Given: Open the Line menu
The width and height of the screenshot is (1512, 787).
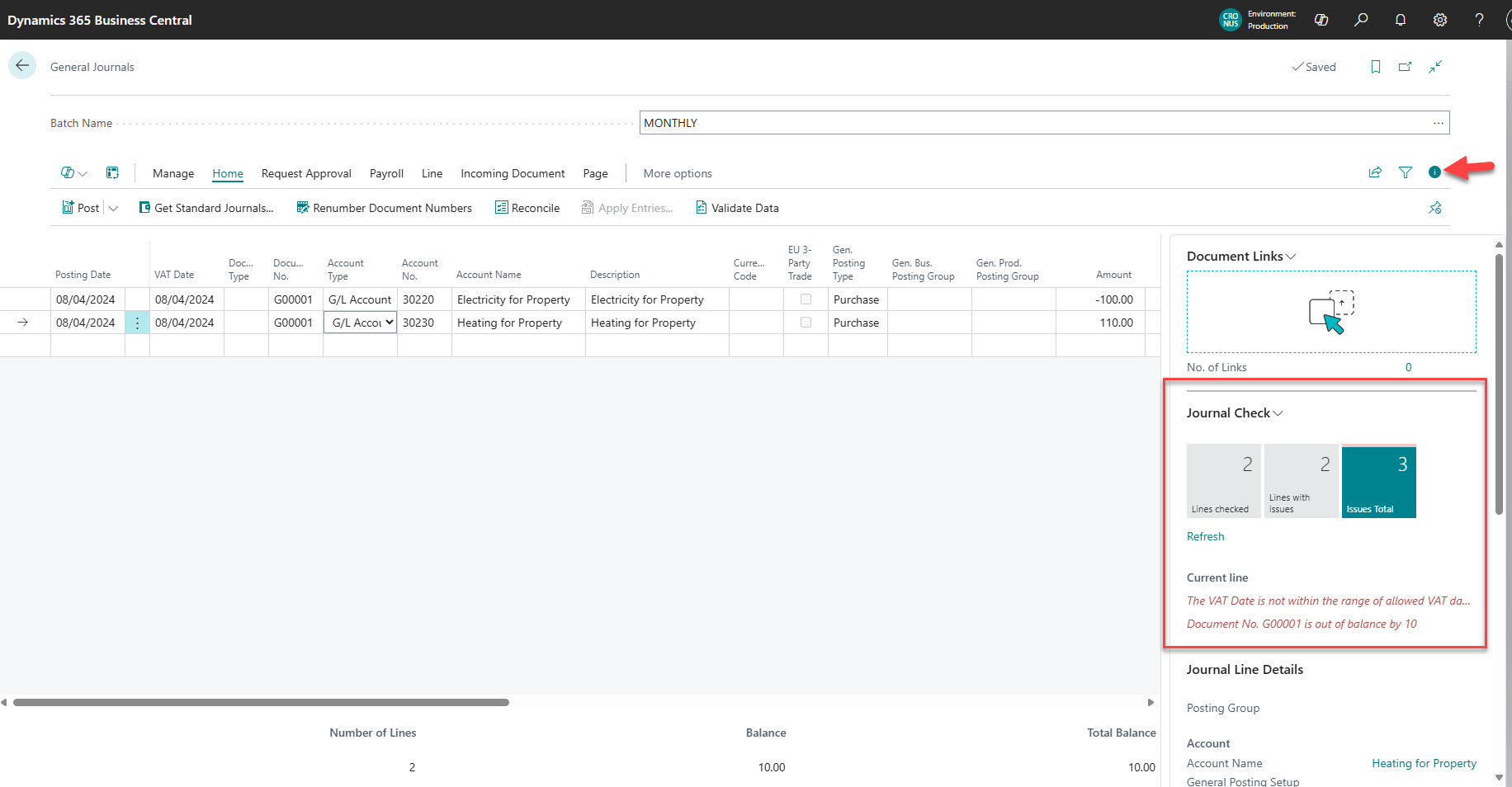Looking at the screenshot, I should point(432,173).
